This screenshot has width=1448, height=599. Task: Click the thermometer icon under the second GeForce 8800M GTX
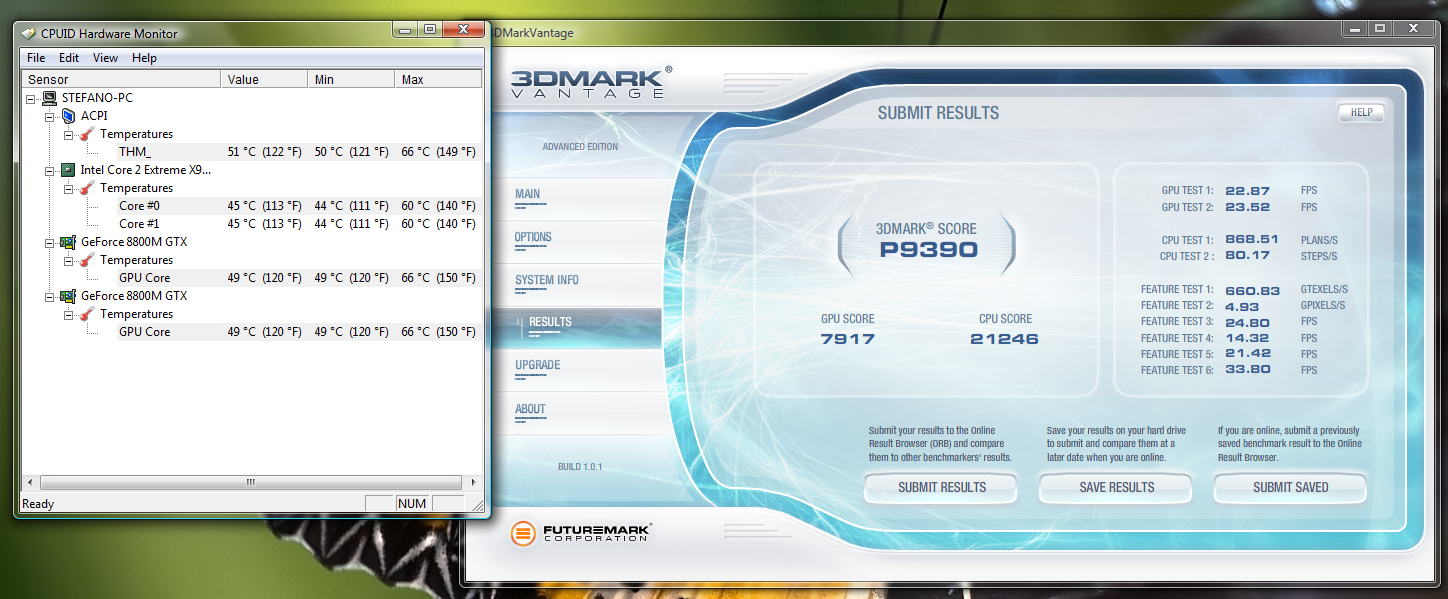click(x=87, y=314)
